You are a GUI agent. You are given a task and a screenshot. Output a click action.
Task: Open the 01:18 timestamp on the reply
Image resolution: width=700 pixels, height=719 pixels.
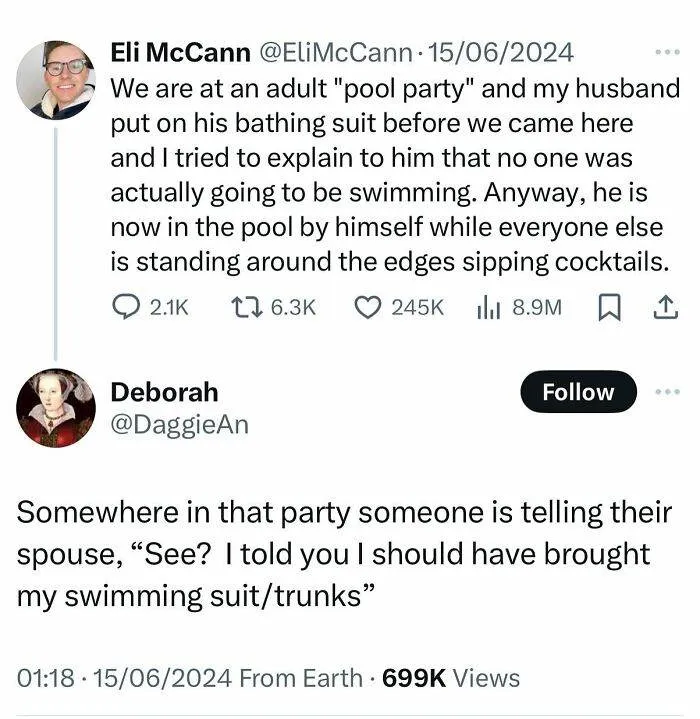(45, 678)
